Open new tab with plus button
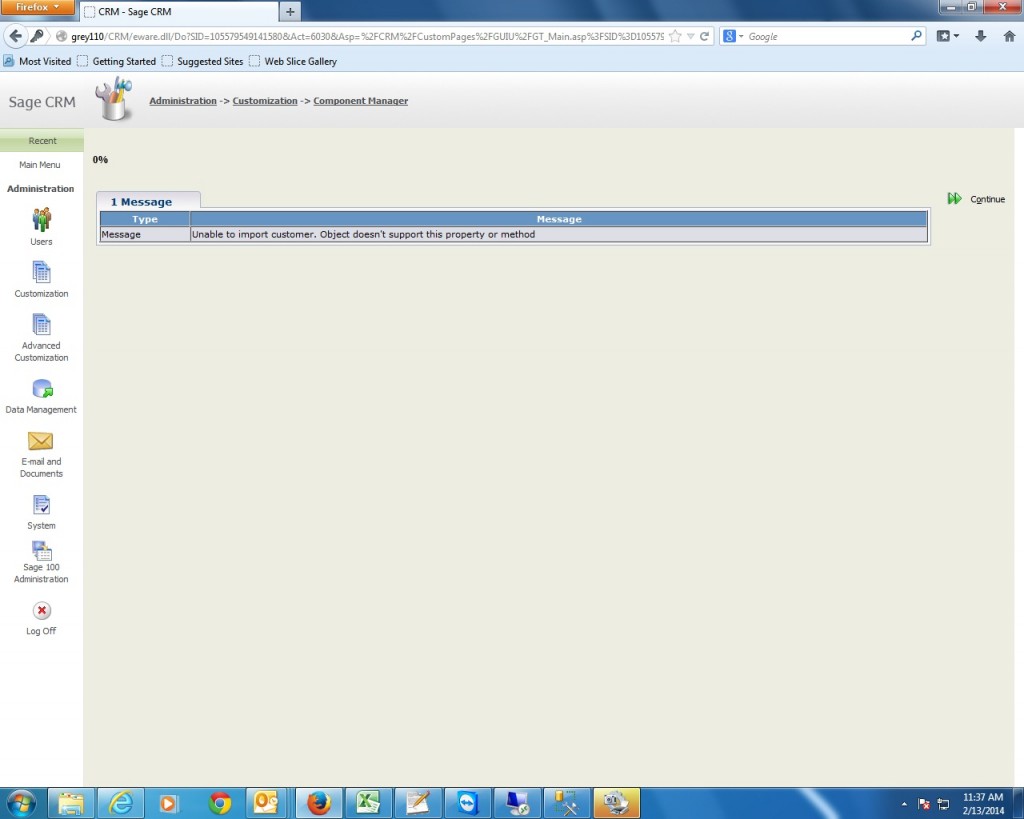This screenshot has width=1024, height=819. click(x=290, y=12)
